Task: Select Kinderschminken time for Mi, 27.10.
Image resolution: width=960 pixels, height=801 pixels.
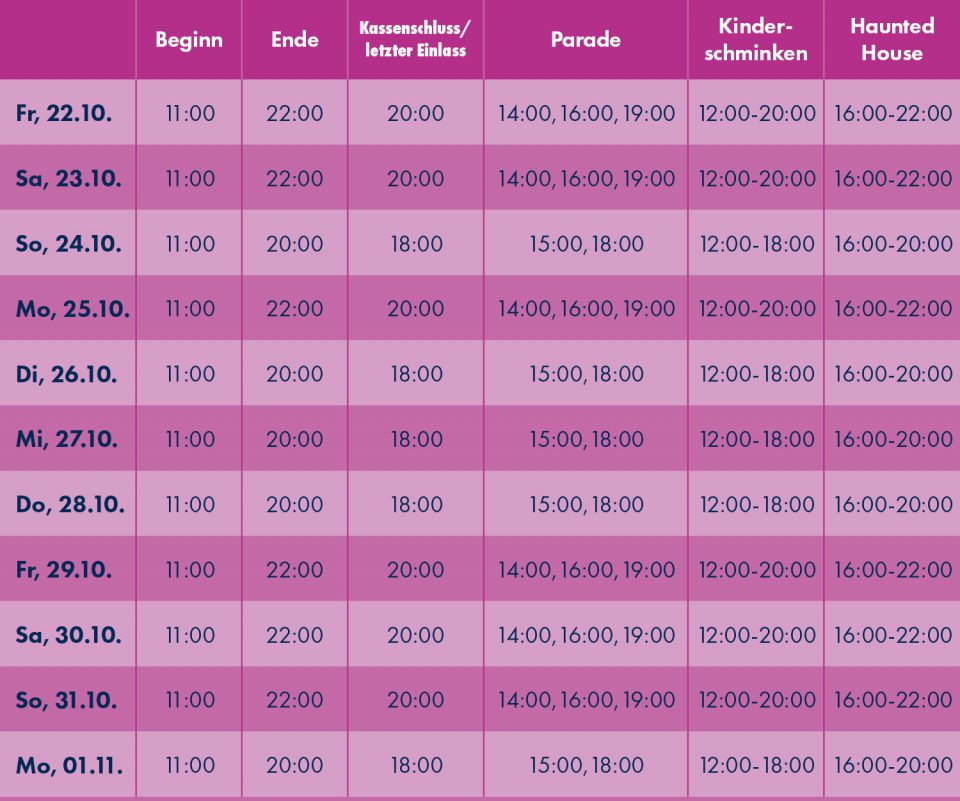Action: pyautogui.click(x=756, y=439)
